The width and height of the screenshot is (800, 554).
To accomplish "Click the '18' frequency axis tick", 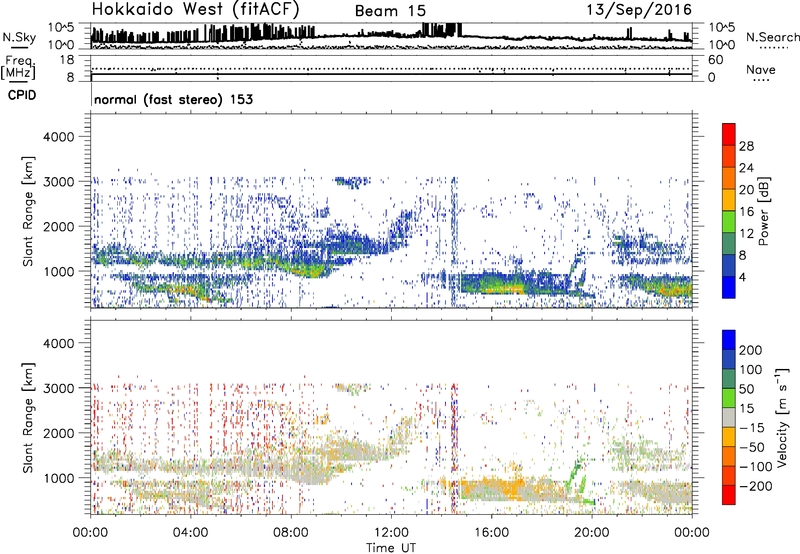I will [x=67, y=60].
